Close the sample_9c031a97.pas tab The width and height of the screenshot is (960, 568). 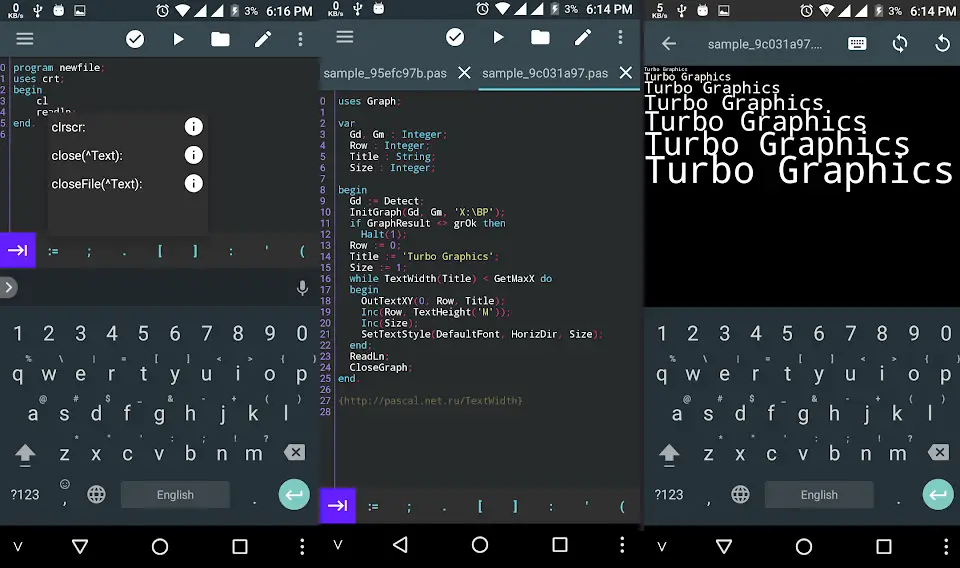point(626,73)
